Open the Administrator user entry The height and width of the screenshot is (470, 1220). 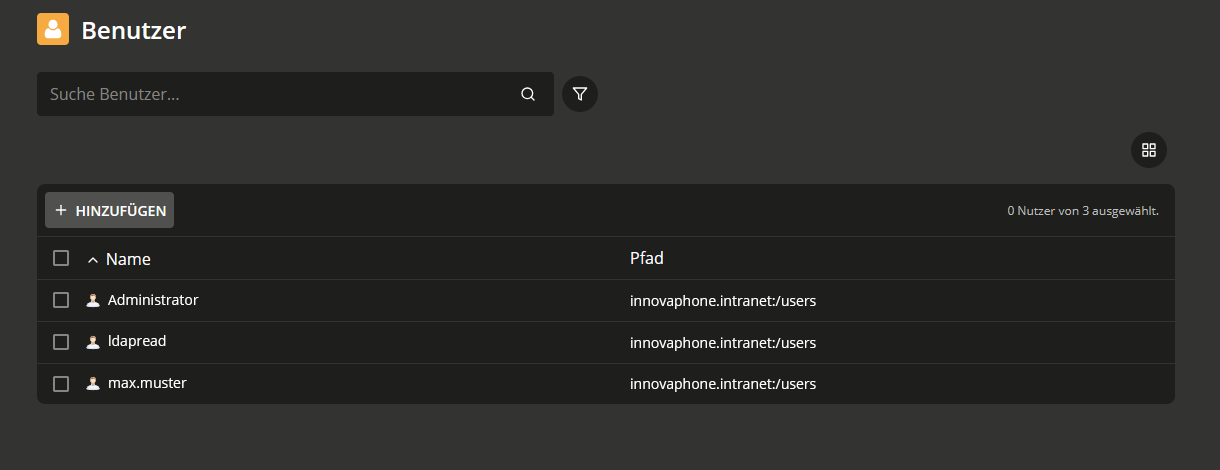[x=153, y=300]
